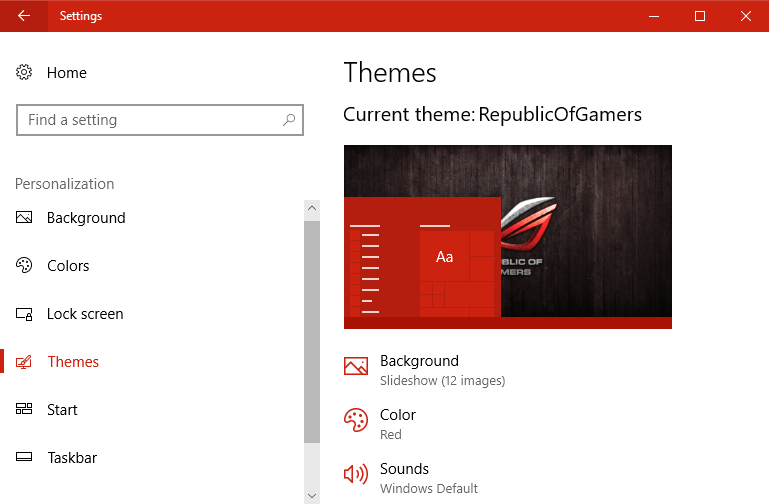Screen dimensions: 769x504
Task: Go to Colors settings page
Action: click(68, 266)
